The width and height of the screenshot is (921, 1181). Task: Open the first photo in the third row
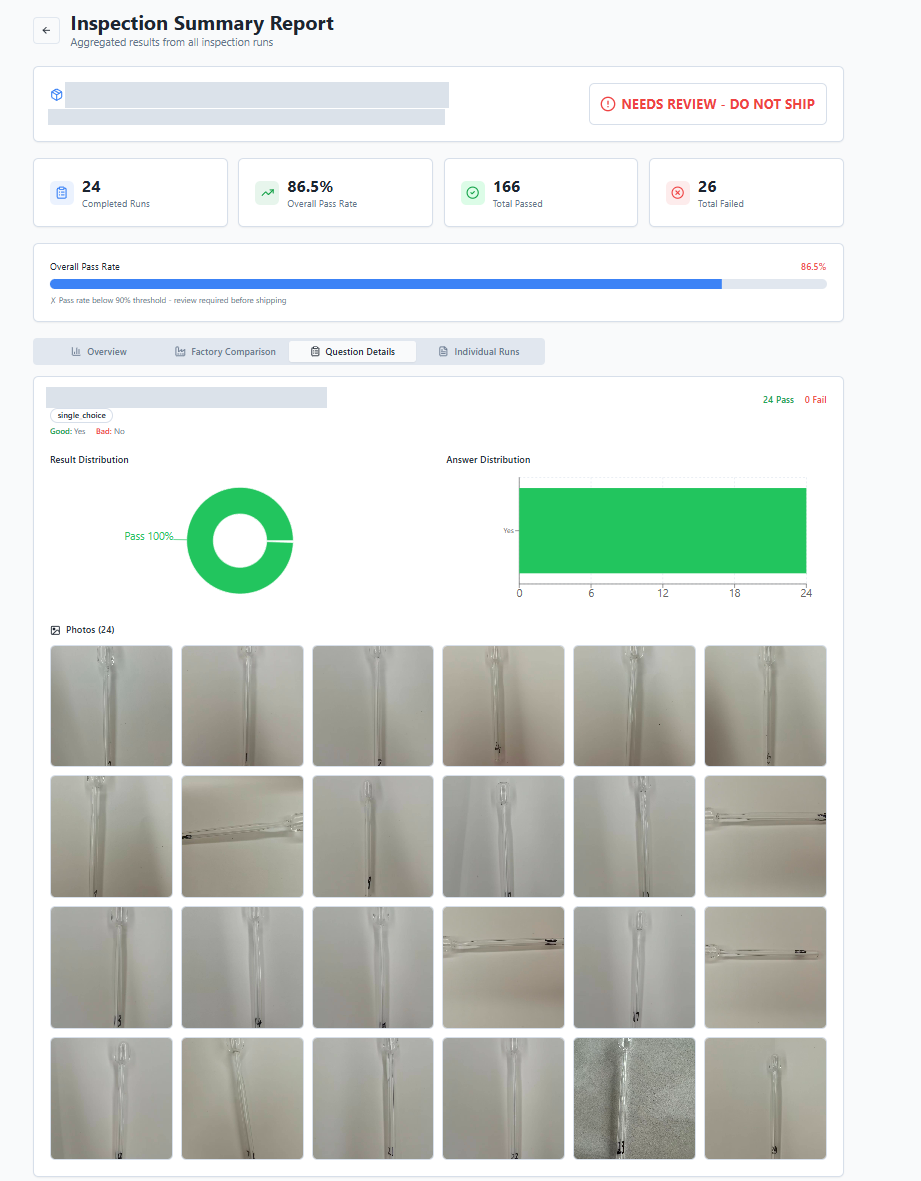[x=111, y=967]
